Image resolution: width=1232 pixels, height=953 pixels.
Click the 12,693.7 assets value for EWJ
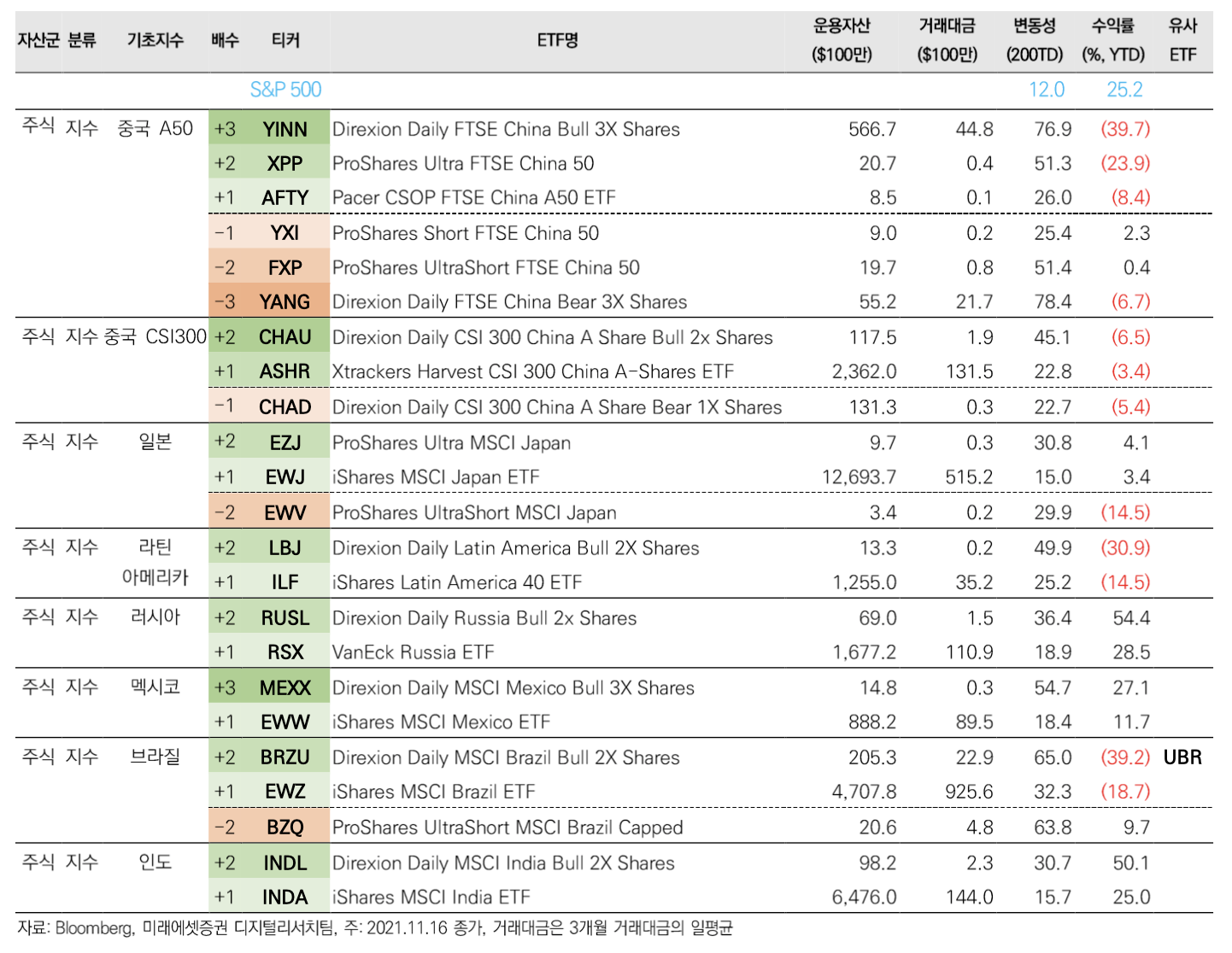(x=859, y=477)
